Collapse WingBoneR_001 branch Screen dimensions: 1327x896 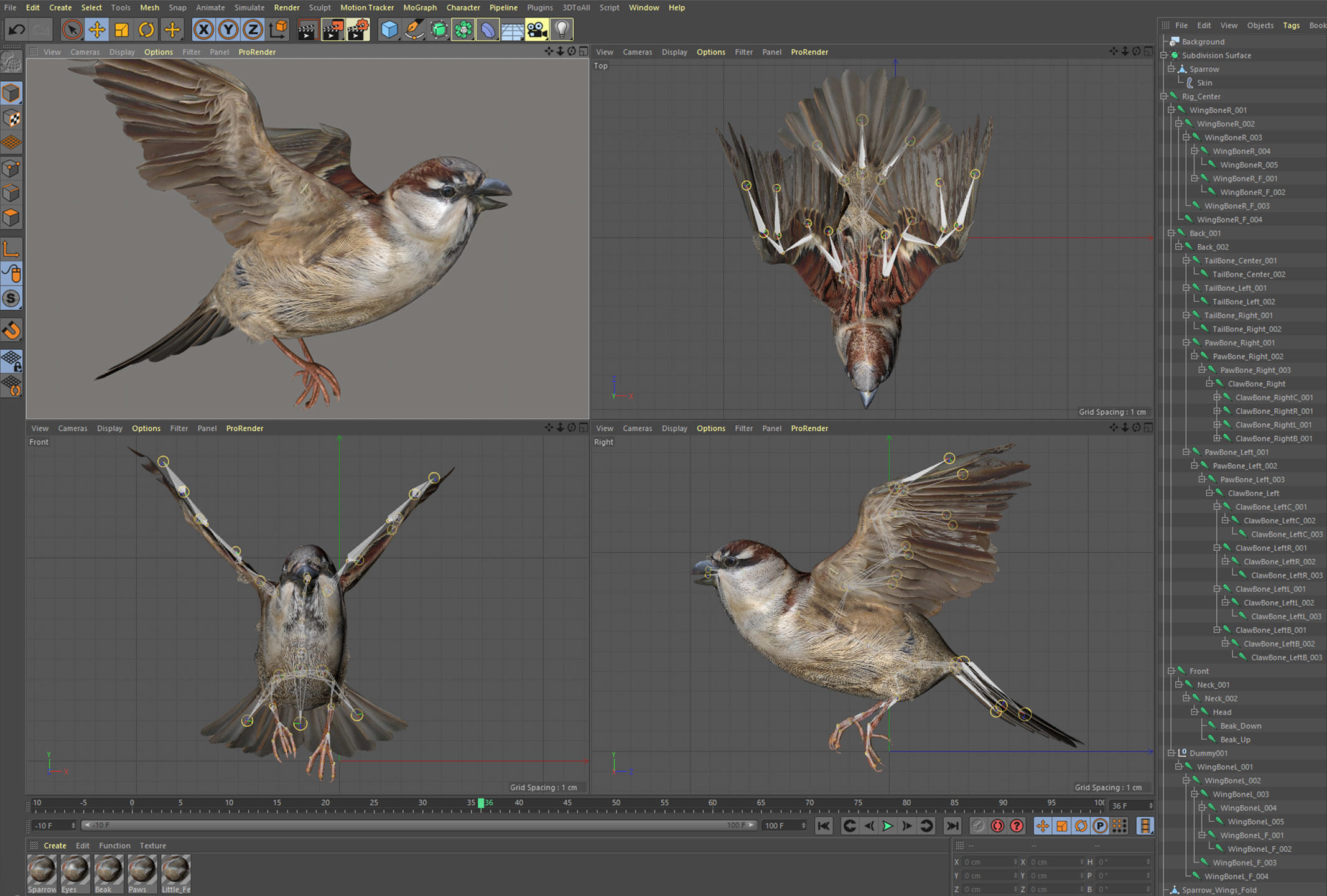pos(1171,110)
